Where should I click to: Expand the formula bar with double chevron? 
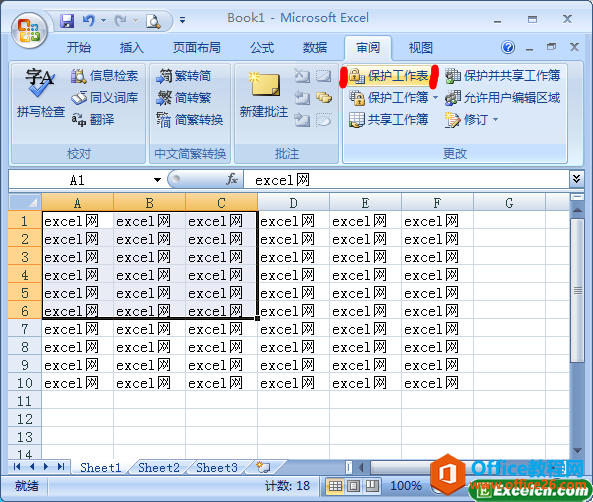click(576, 179)
